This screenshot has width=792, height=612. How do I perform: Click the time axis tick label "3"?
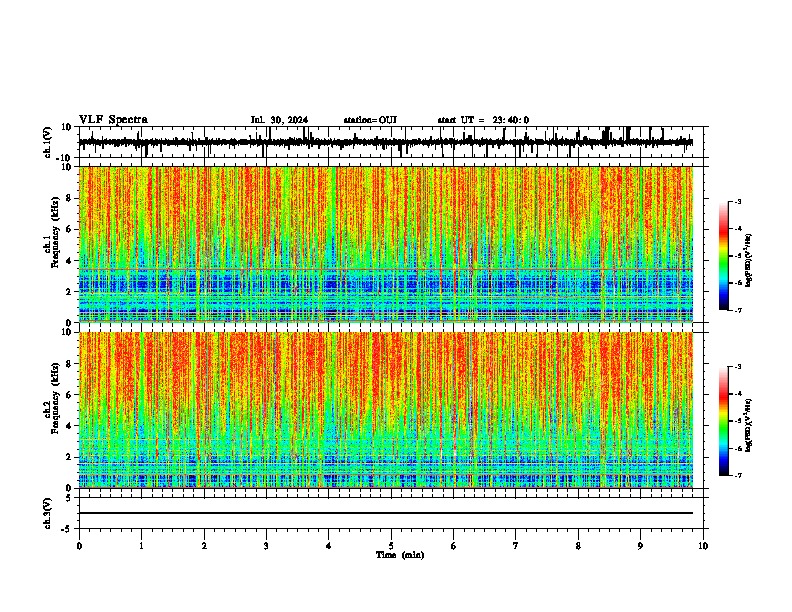point(266,546)
